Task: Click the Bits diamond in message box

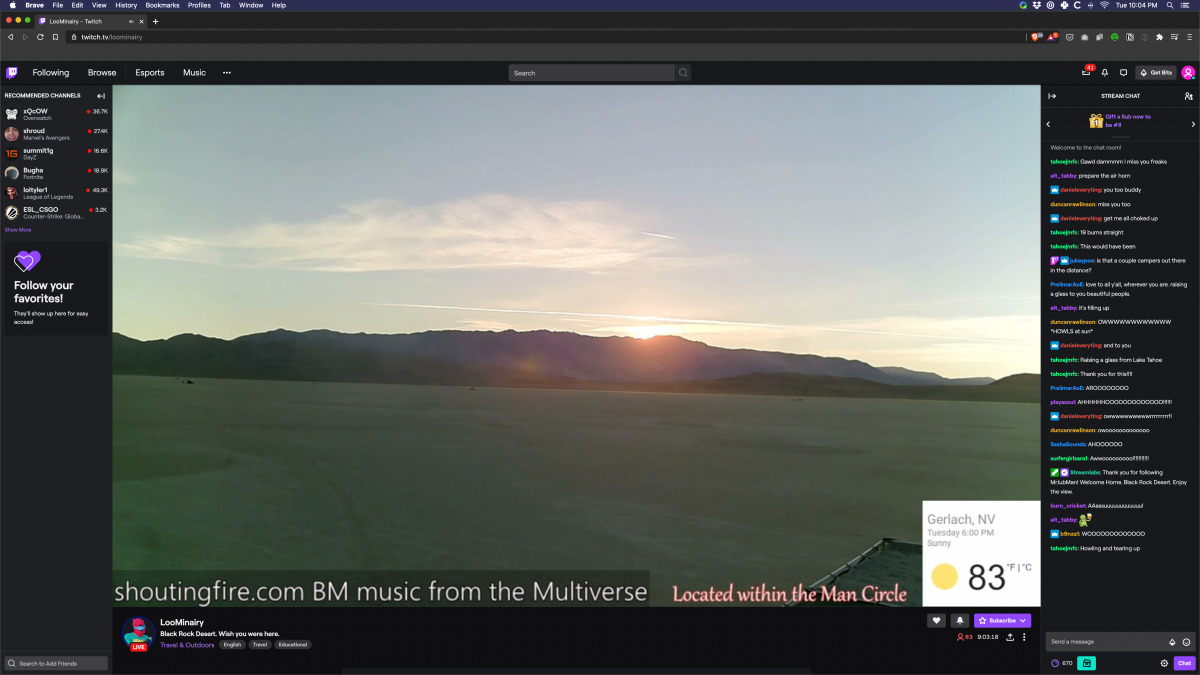Action: (1172, 642)
